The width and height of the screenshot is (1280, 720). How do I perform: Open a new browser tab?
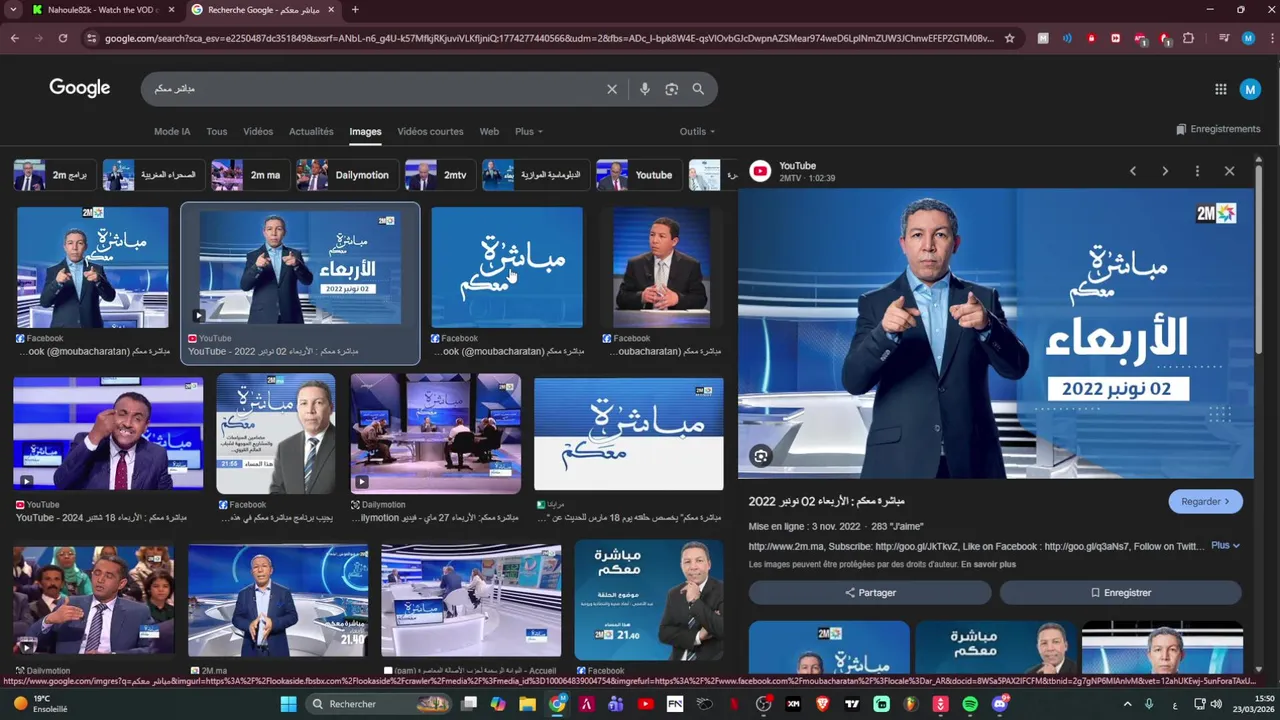[x=355, y=10]
